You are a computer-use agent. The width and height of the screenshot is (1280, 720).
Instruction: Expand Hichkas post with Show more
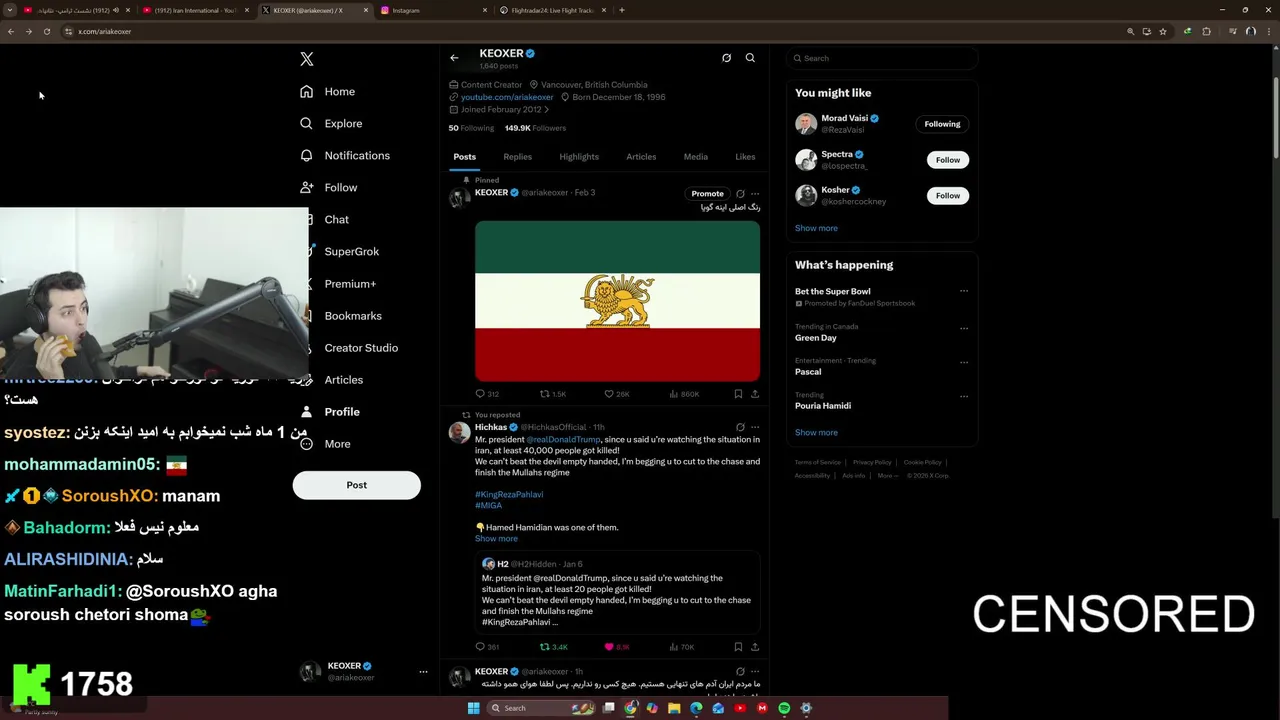coord(496,539)
